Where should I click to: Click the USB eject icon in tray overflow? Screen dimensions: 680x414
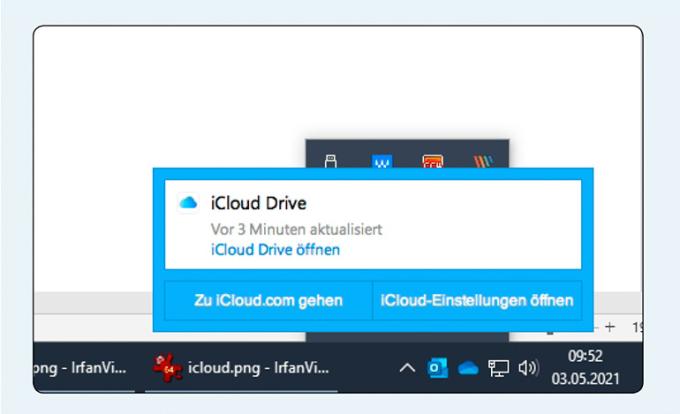pos(331,161)
